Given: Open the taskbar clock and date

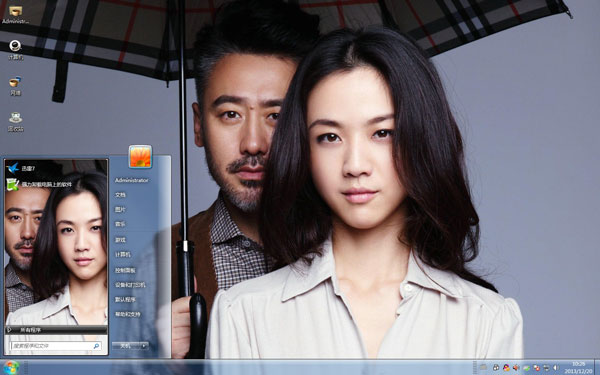Looking at the screenshot, I should coord(578,367).
